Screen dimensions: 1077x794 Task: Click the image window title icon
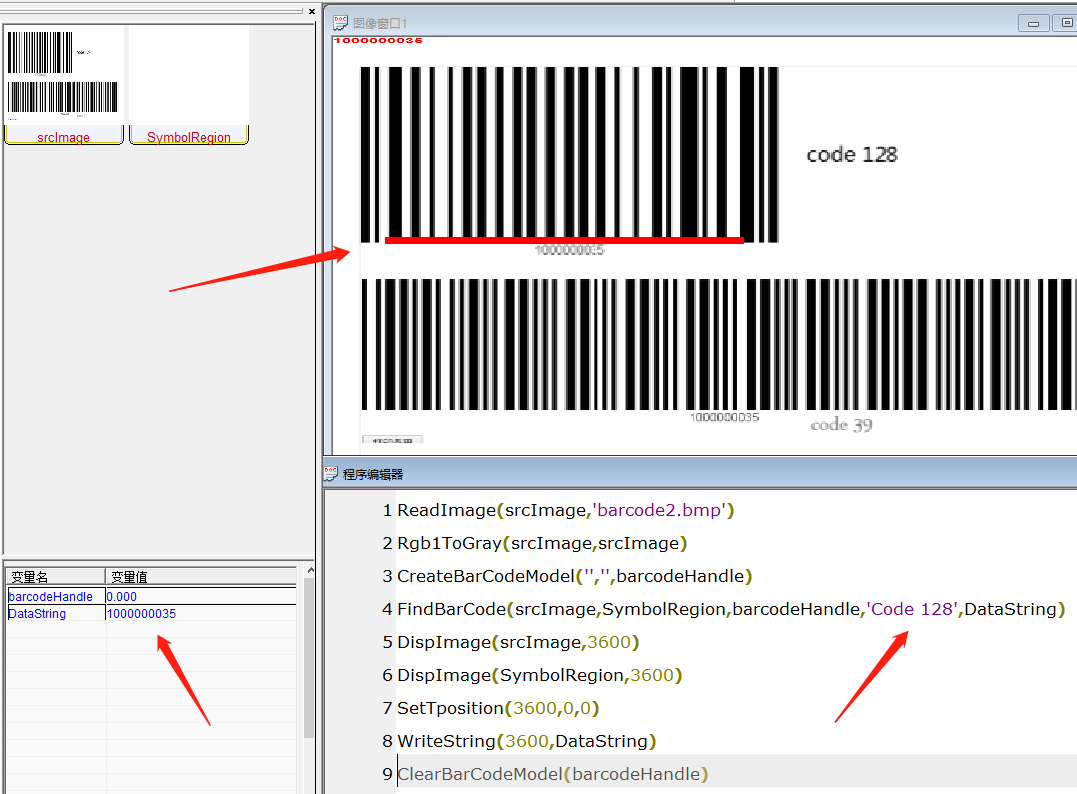tap(340, 23)
